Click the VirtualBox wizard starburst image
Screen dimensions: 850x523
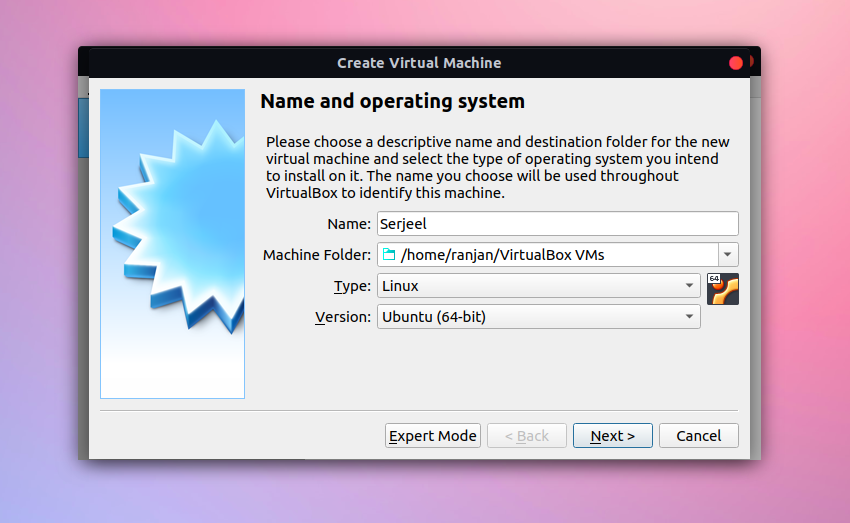coord(172,244)
